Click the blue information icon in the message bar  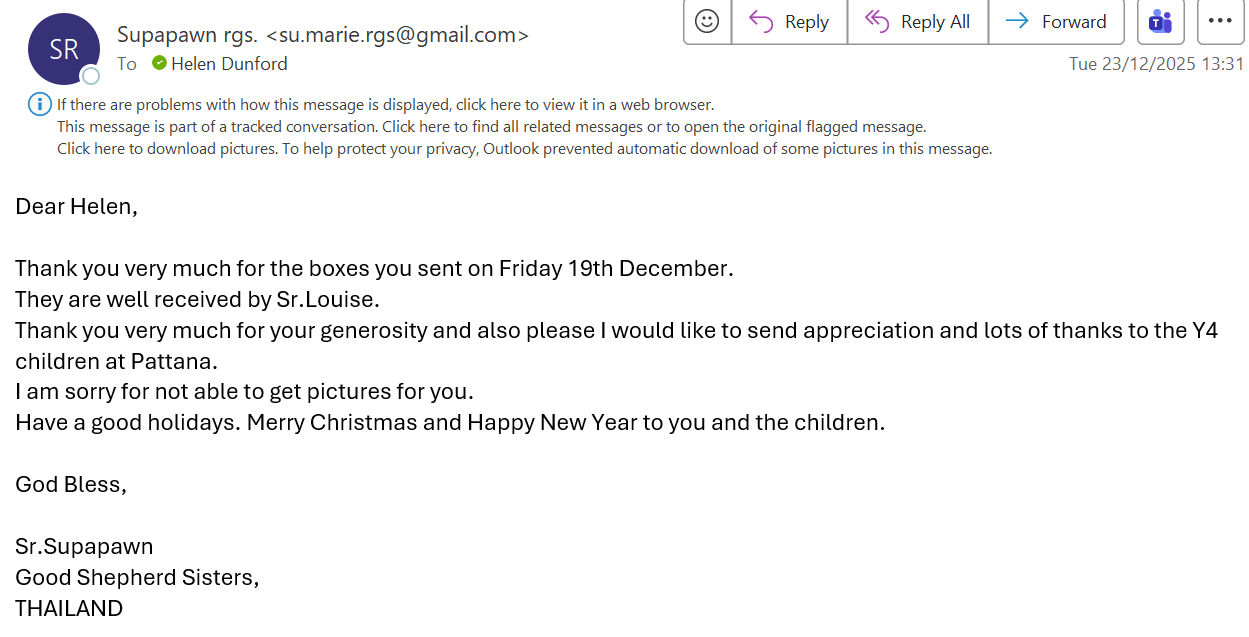[x=39, y=104]
